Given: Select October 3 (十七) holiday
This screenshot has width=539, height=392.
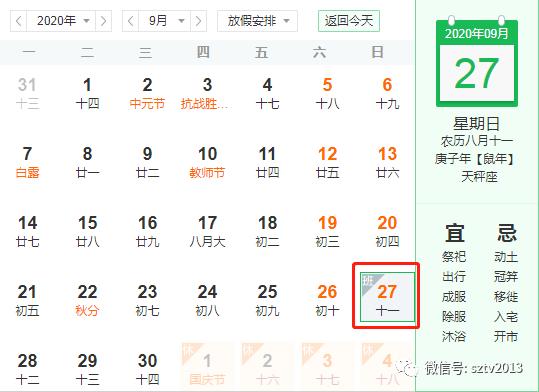Looking at the screenshot, I should coord(327,367).
